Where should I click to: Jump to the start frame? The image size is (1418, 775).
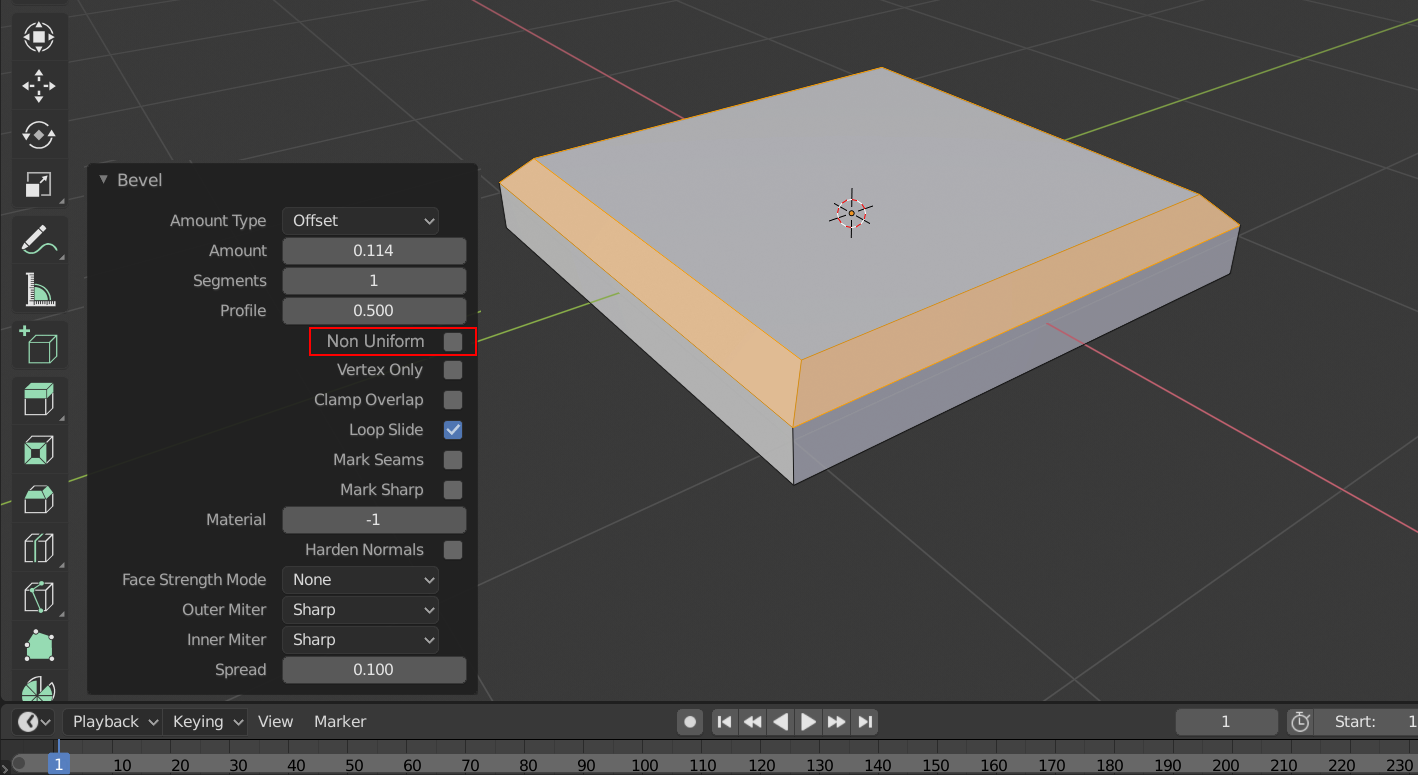point(725,721)
